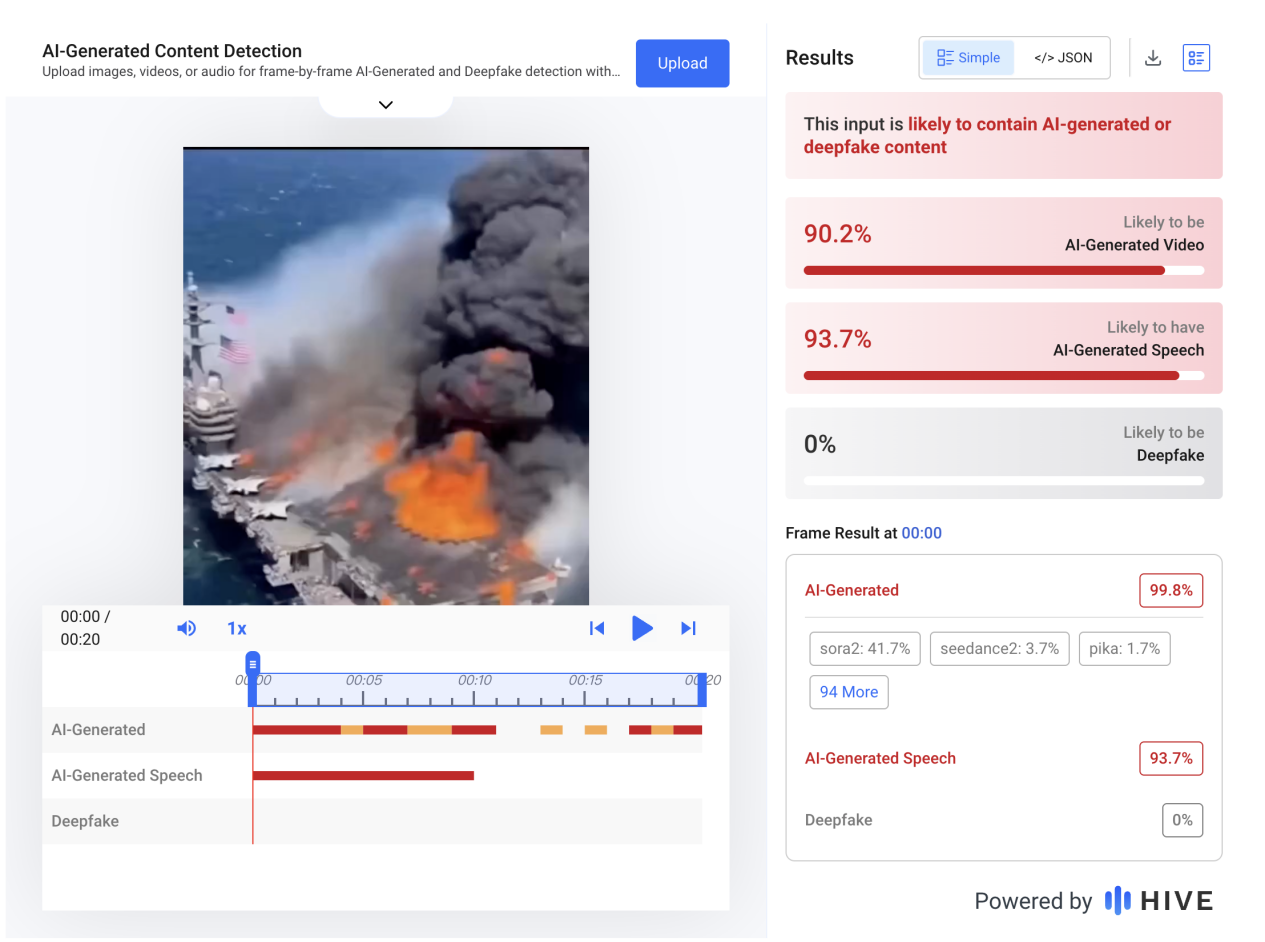Skip to previous frame icon
Viewport: 1265px width, 942px height.
(597, 628)
